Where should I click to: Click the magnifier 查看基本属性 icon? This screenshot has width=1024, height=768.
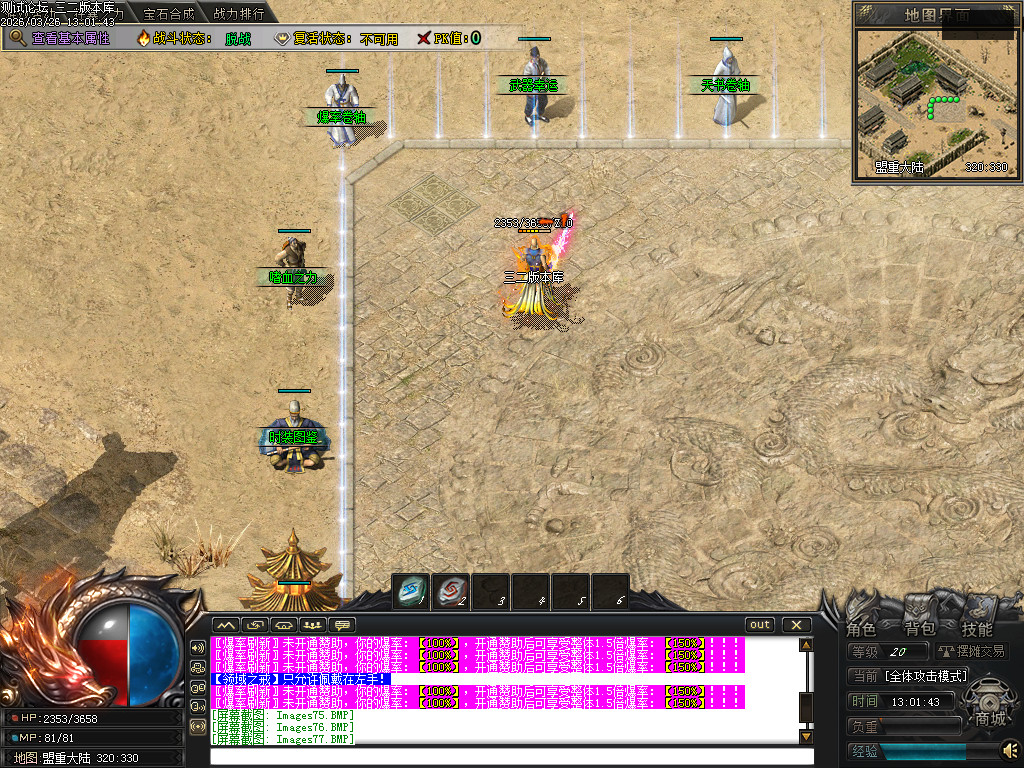click(18, 38)
